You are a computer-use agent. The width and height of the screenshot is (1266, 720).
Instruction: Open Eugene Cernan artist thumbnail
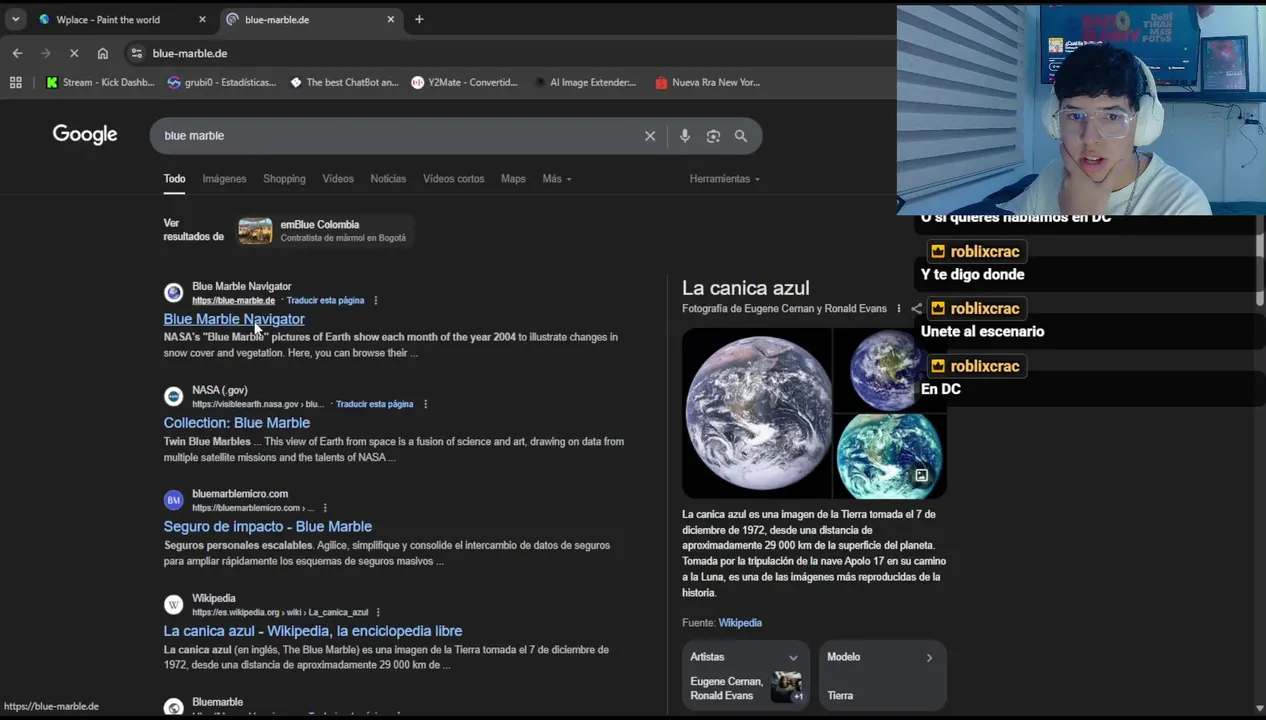pyautogui.click(x=786, y=687)
